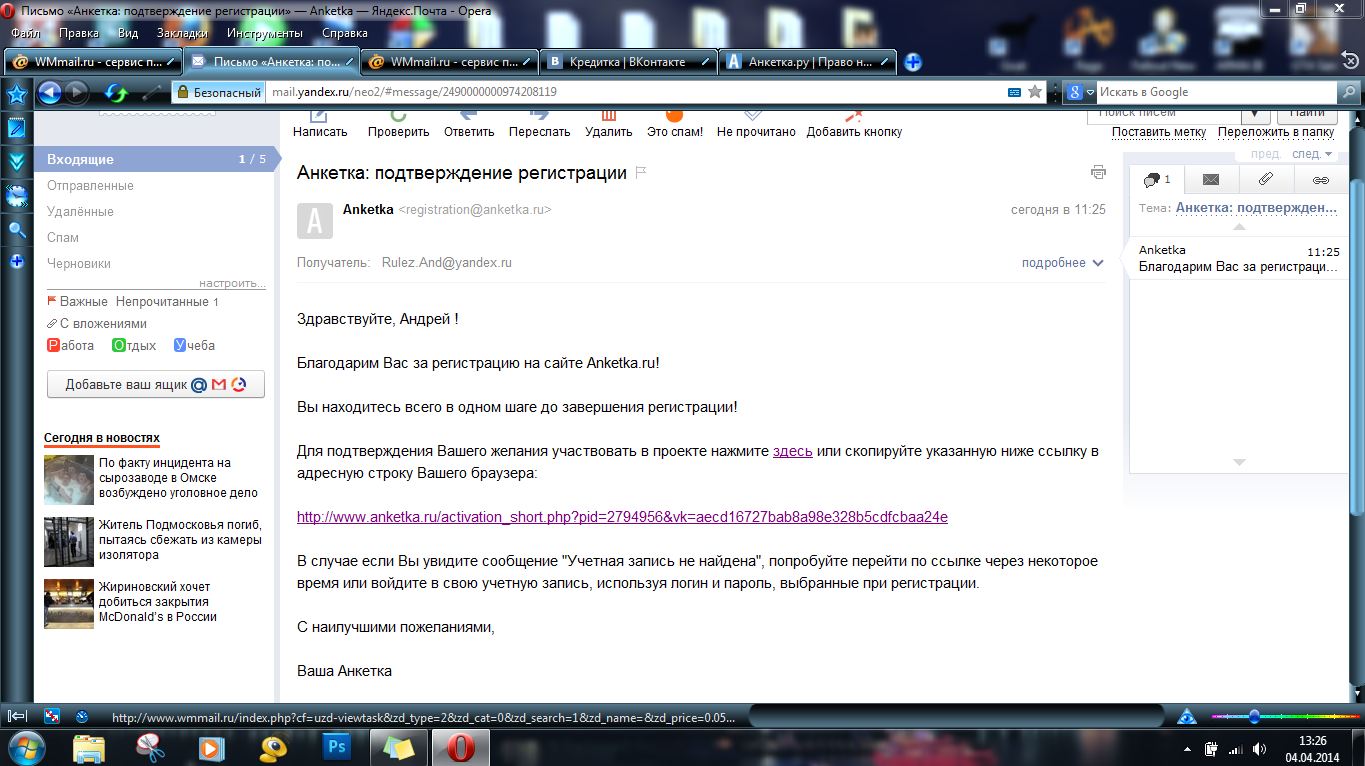Open the Windows Start menu
Screen dimensions: 1365x766
pyautogui.click(x=25, y=746)
